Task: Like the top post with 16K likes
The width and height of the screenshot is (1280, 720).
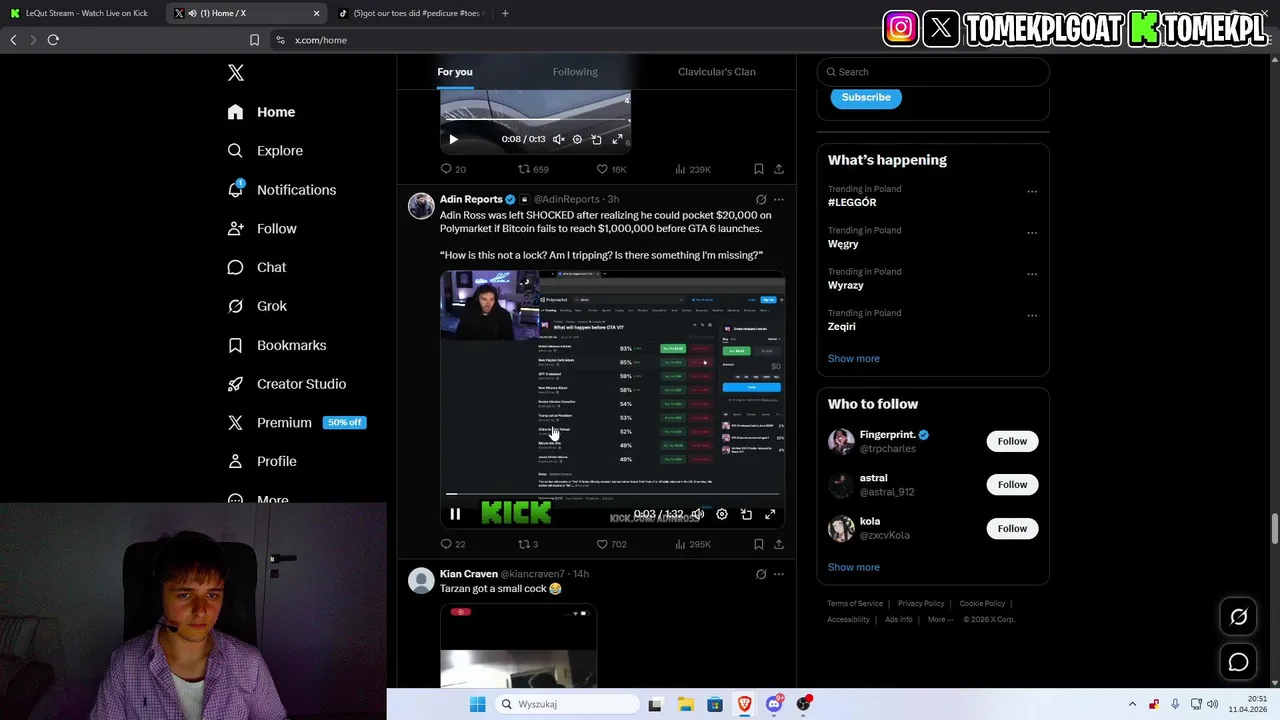Action: (x=611, y=170)
